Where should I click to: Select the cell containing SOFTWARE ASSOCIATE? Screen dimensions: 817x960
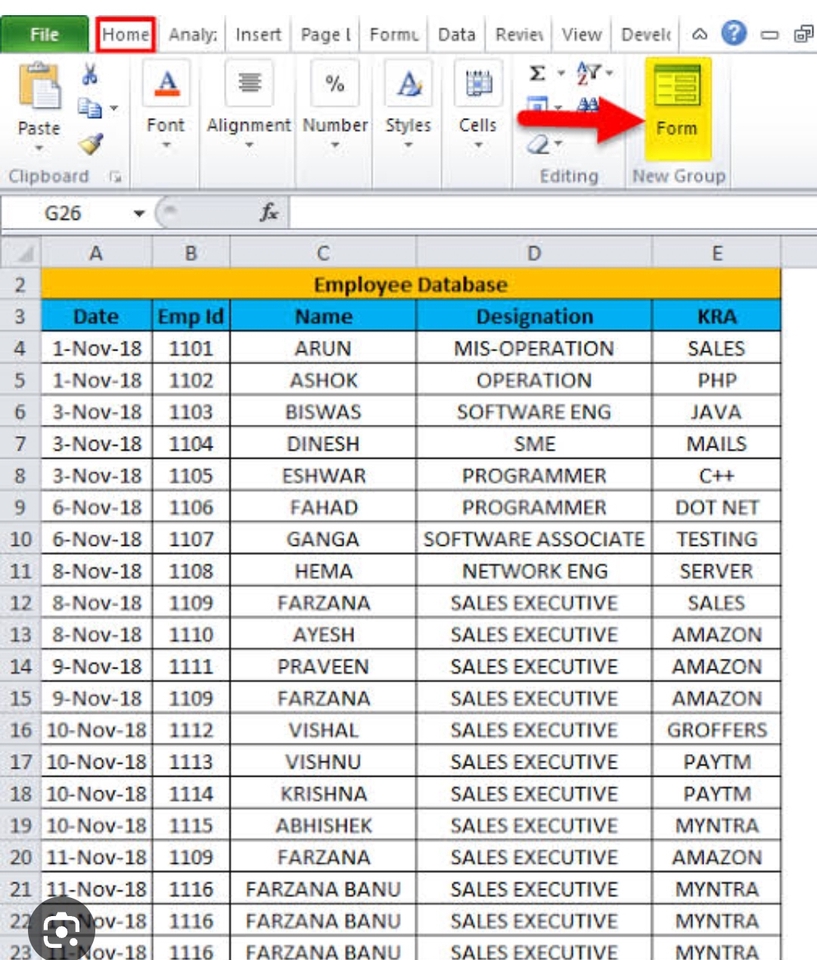[534, 539]
